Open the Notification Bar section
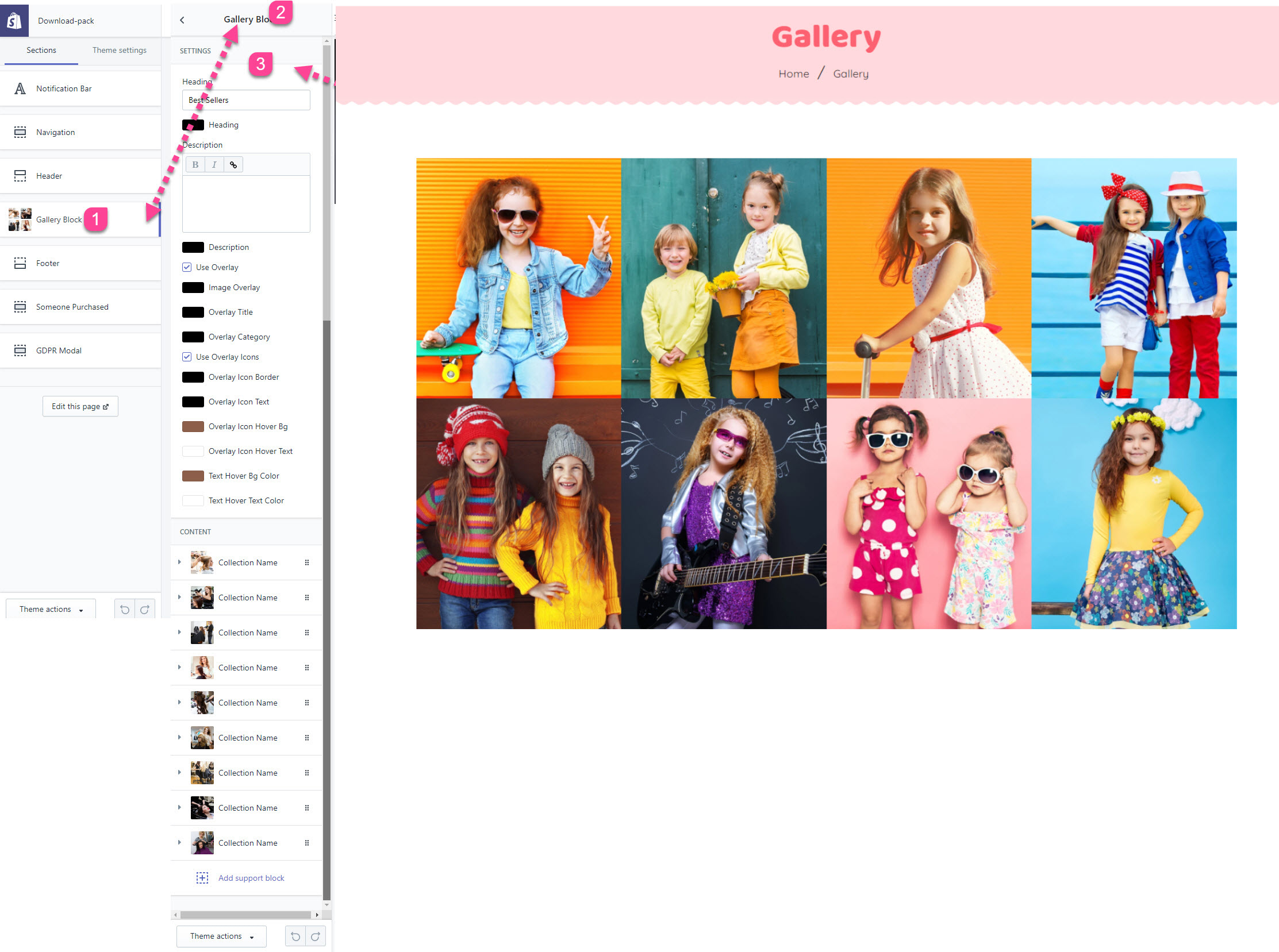1279x952 pixels. 80,88
